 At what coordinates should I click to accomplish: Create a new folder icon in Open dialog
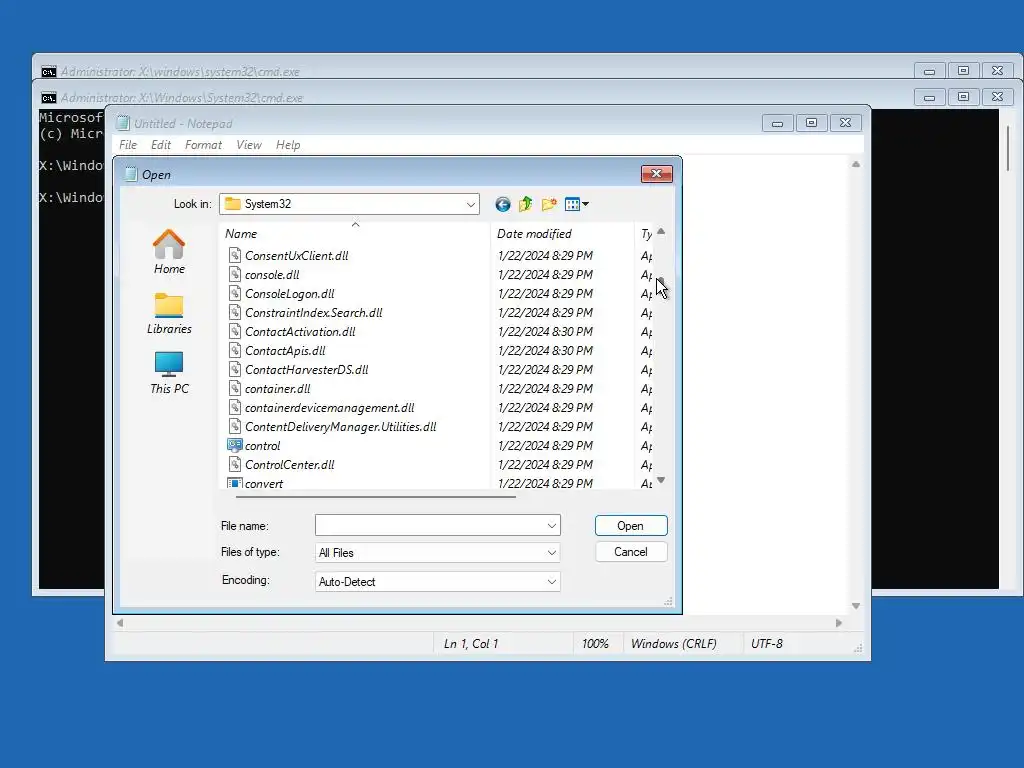[549, 204]
